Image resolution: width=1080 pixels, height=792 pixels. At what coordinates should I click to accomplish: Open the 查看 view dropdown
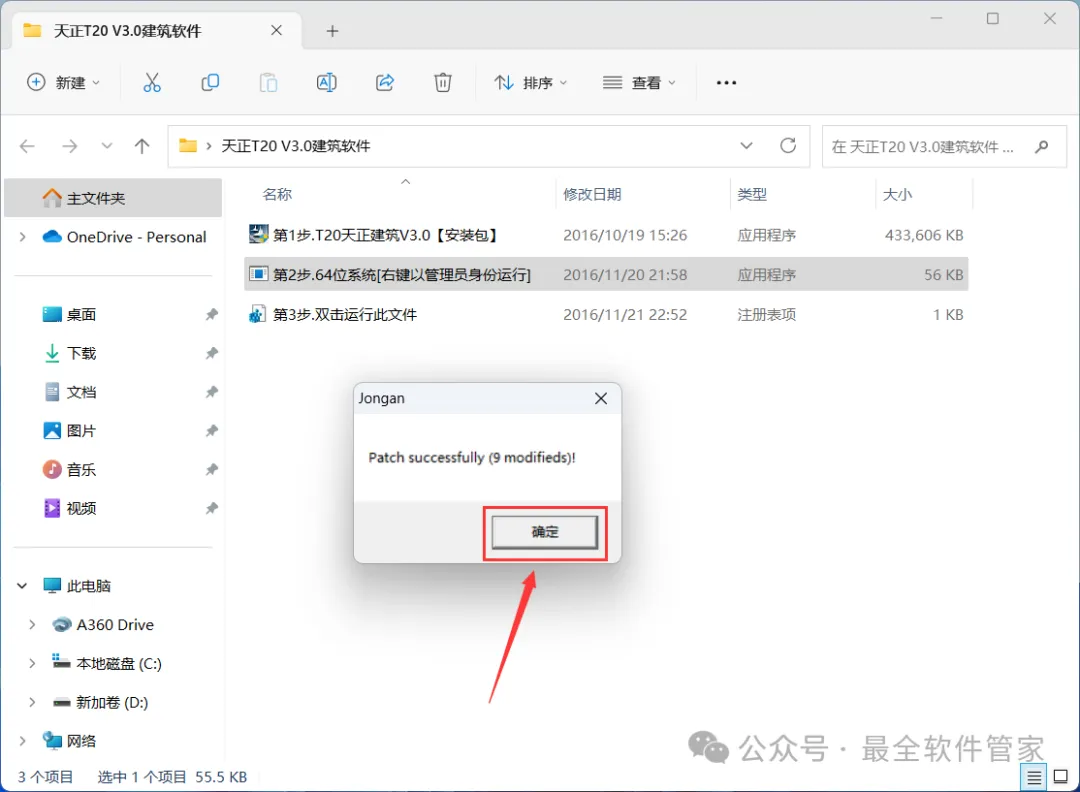[639, 83]
